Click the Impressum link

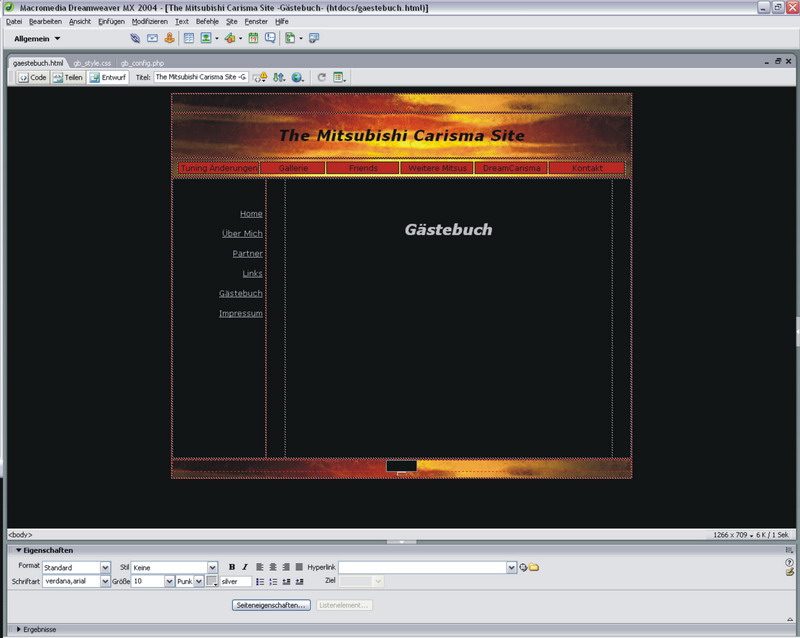point(241,313)
